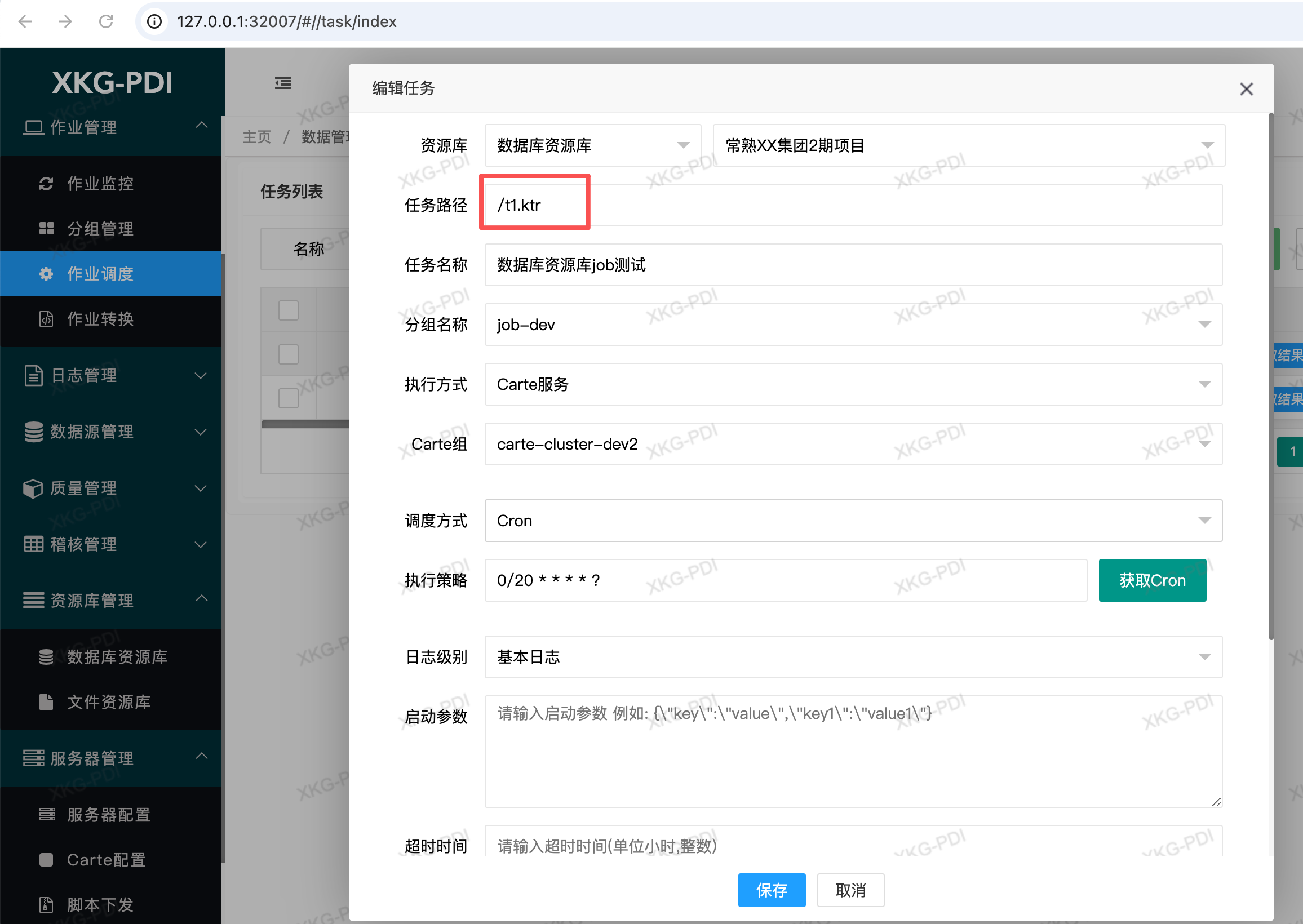
Task: Collapse the sidebar using the top-left collapse icon
Action: coord(282,82)
